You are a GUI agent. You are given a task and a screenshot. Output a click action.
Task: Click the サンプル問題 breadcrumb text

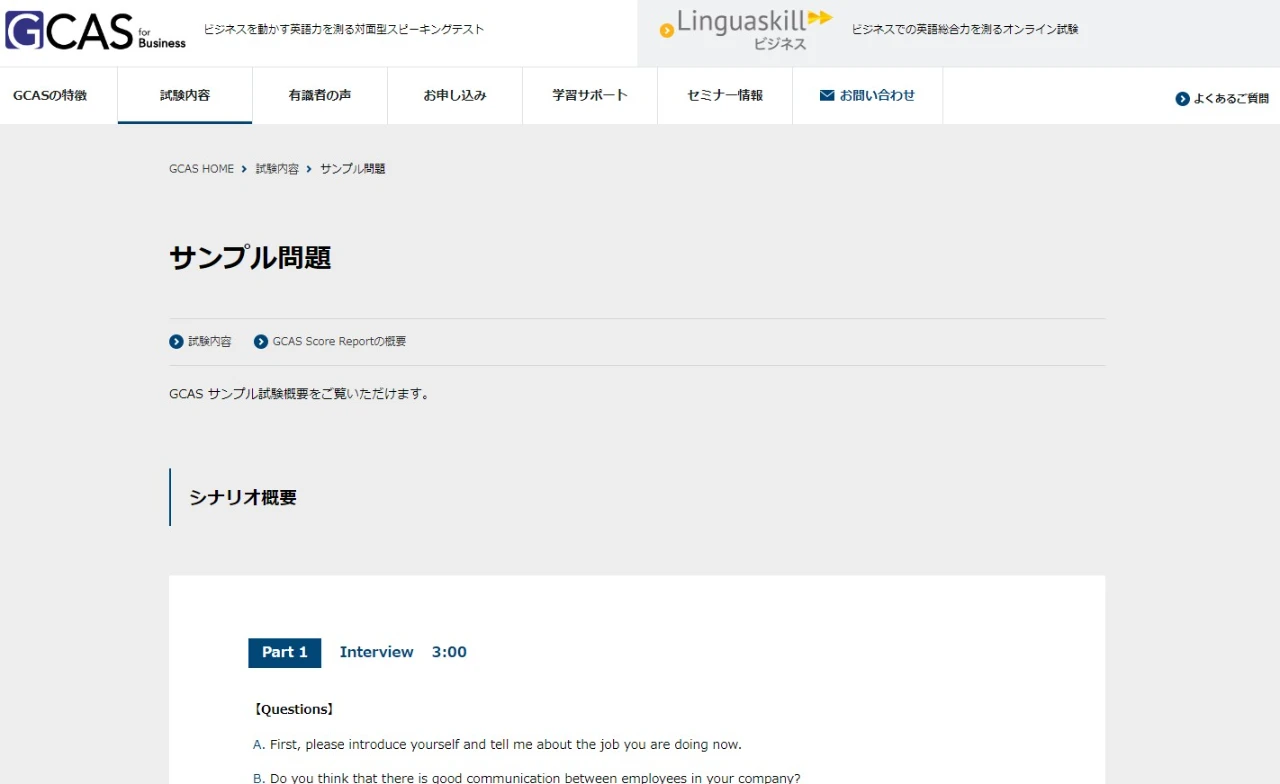(352, 168)
